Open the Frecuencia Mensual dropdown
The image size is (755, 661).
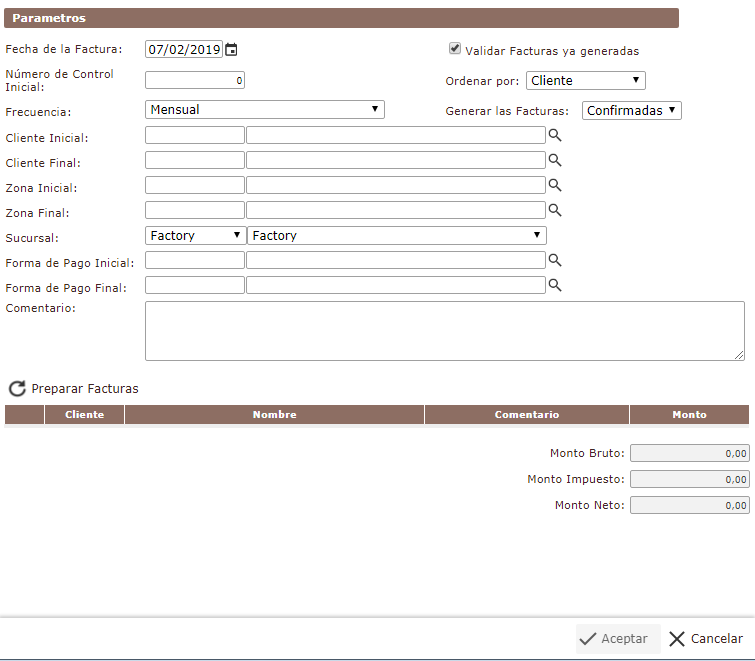[264, 110]
